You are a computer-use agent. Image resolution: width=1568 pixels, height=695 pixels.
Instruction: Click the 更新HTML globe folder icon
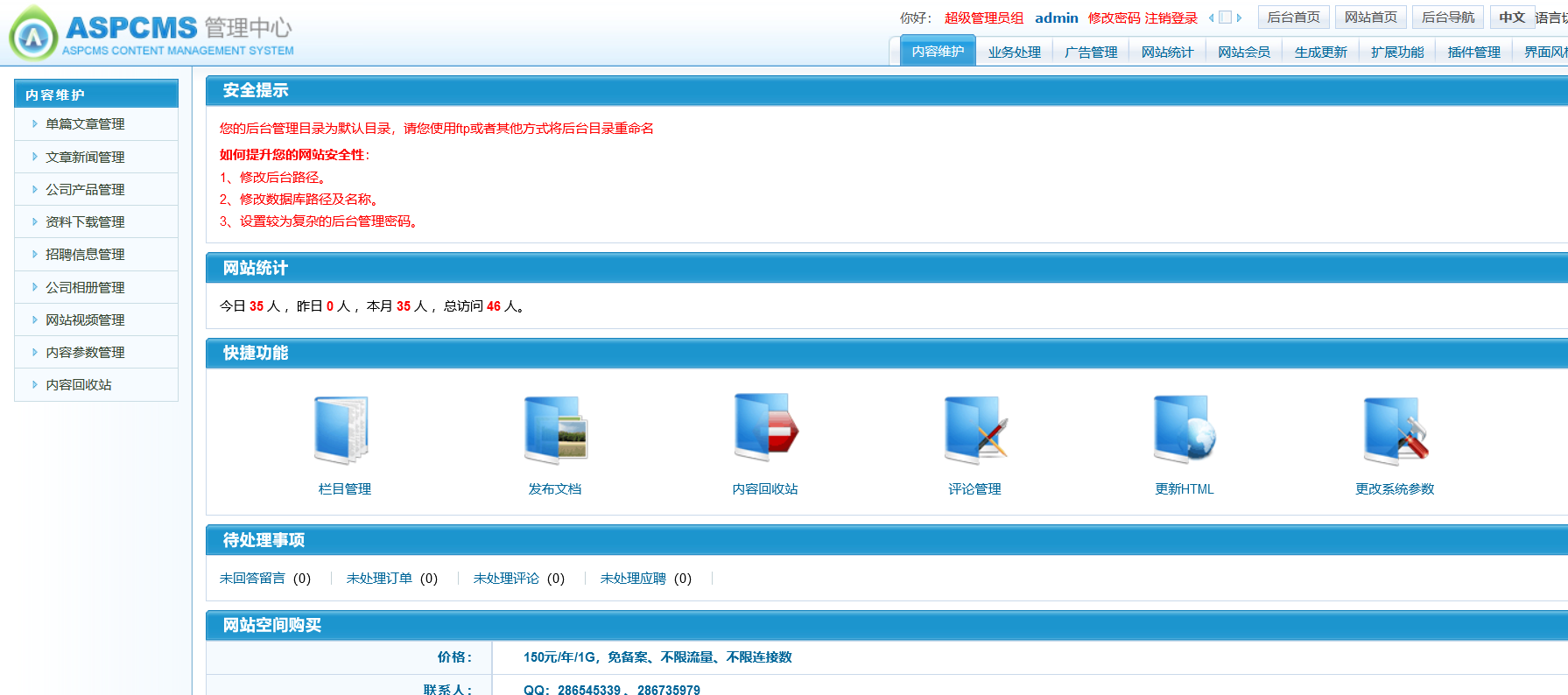pyautogui.click(x=1185, y=429)
